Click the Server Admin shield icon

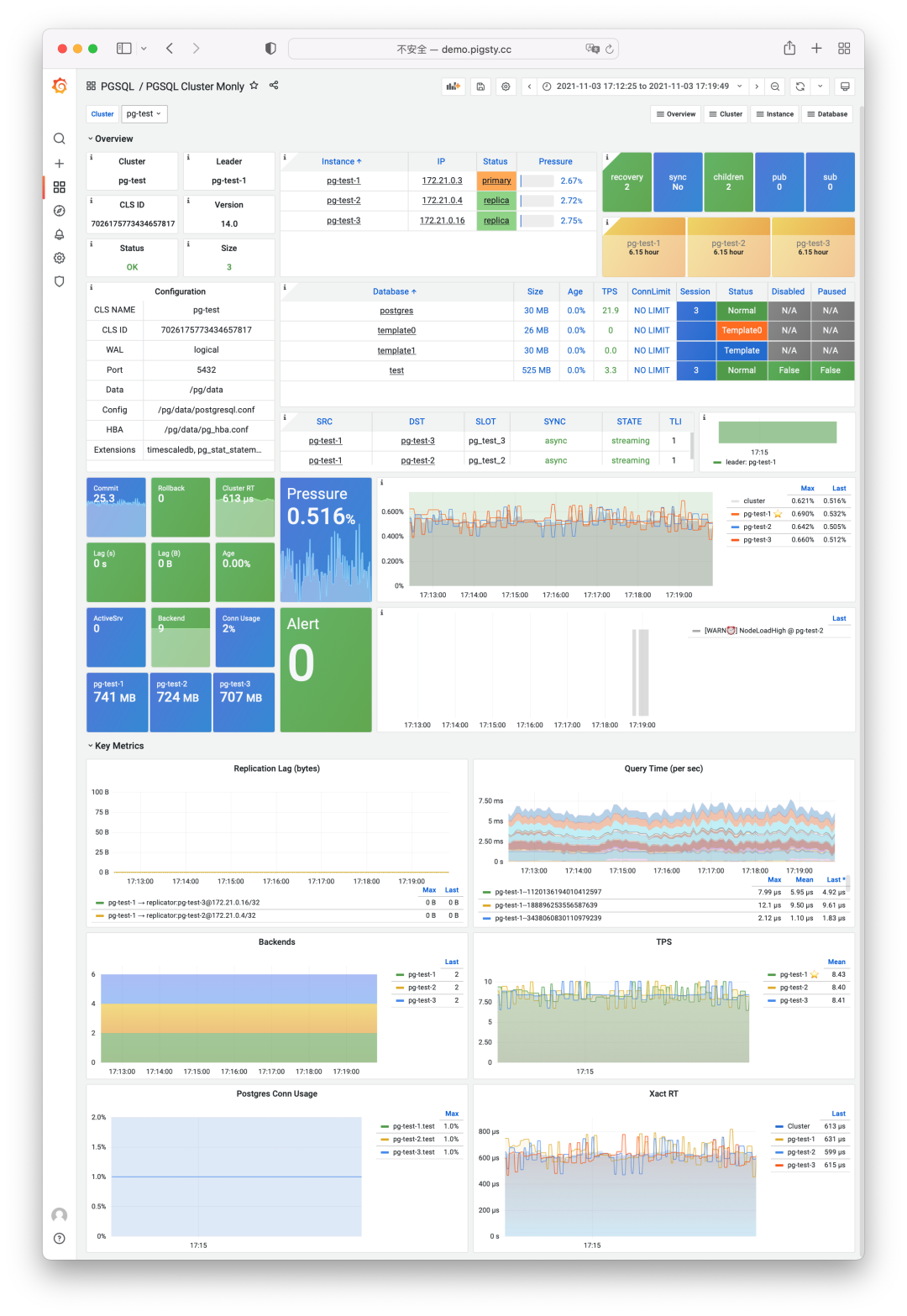click(x=59, y=281)
